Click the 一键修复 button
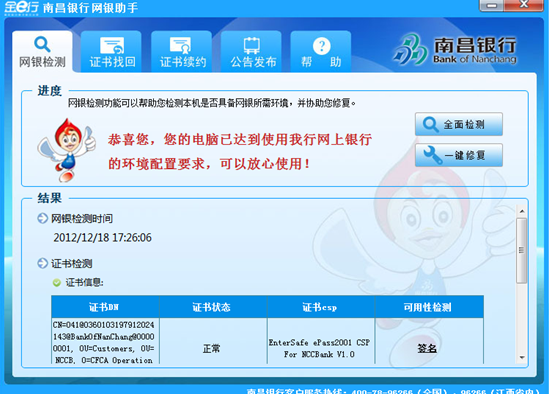This screenshot has height=394, width=552. (x=459, y=155)
